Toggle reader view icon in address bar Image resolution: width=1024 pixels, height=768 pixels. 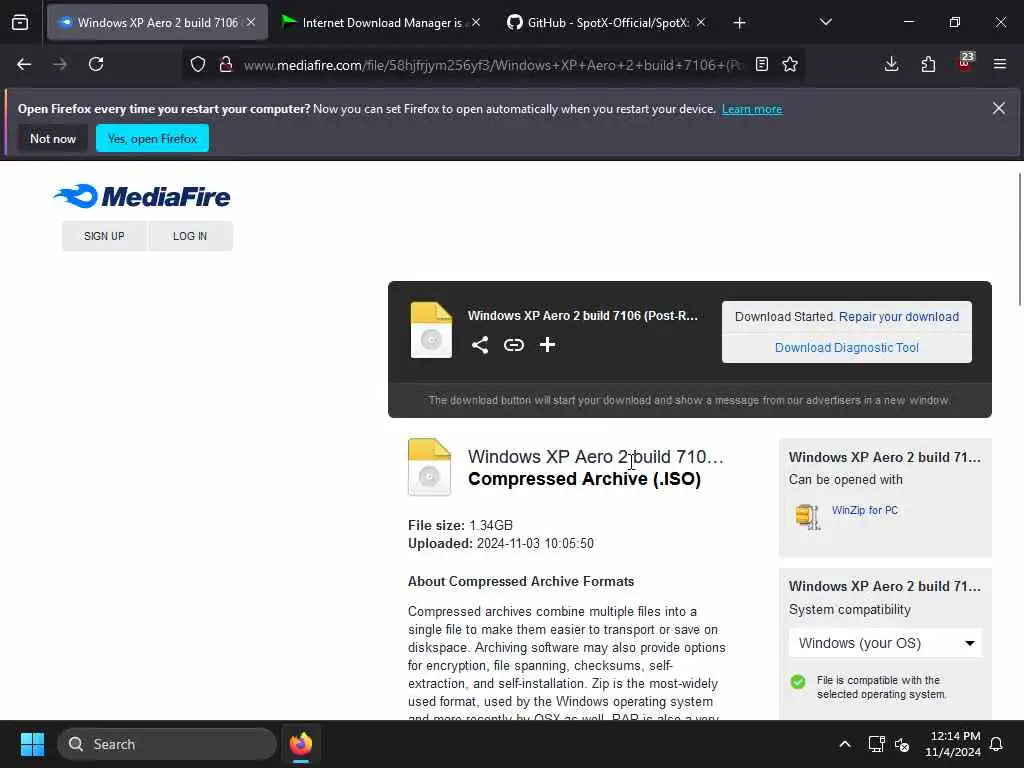point(761,64)
